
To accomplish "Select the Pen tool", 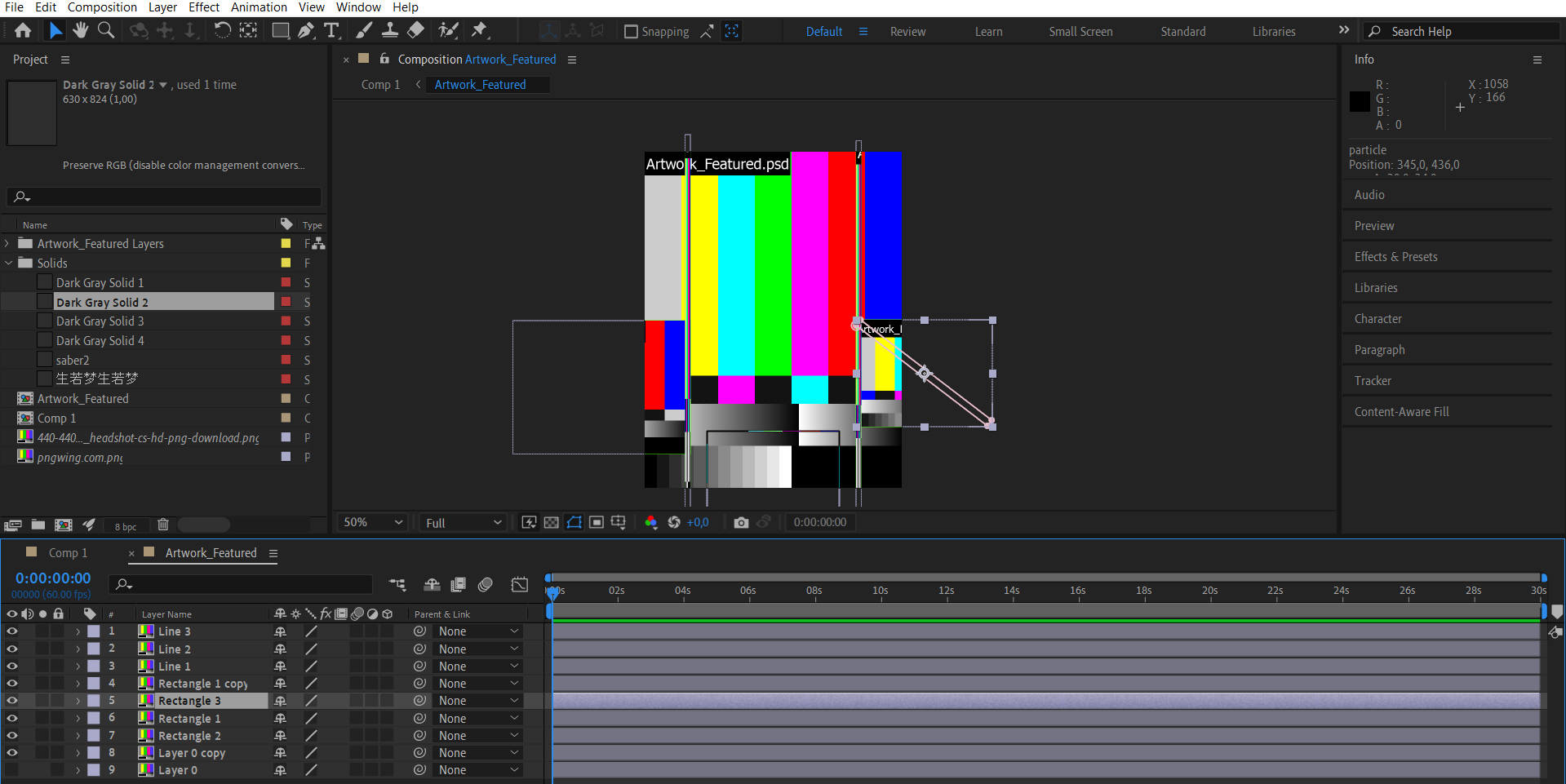I will [x=306, y=31].
